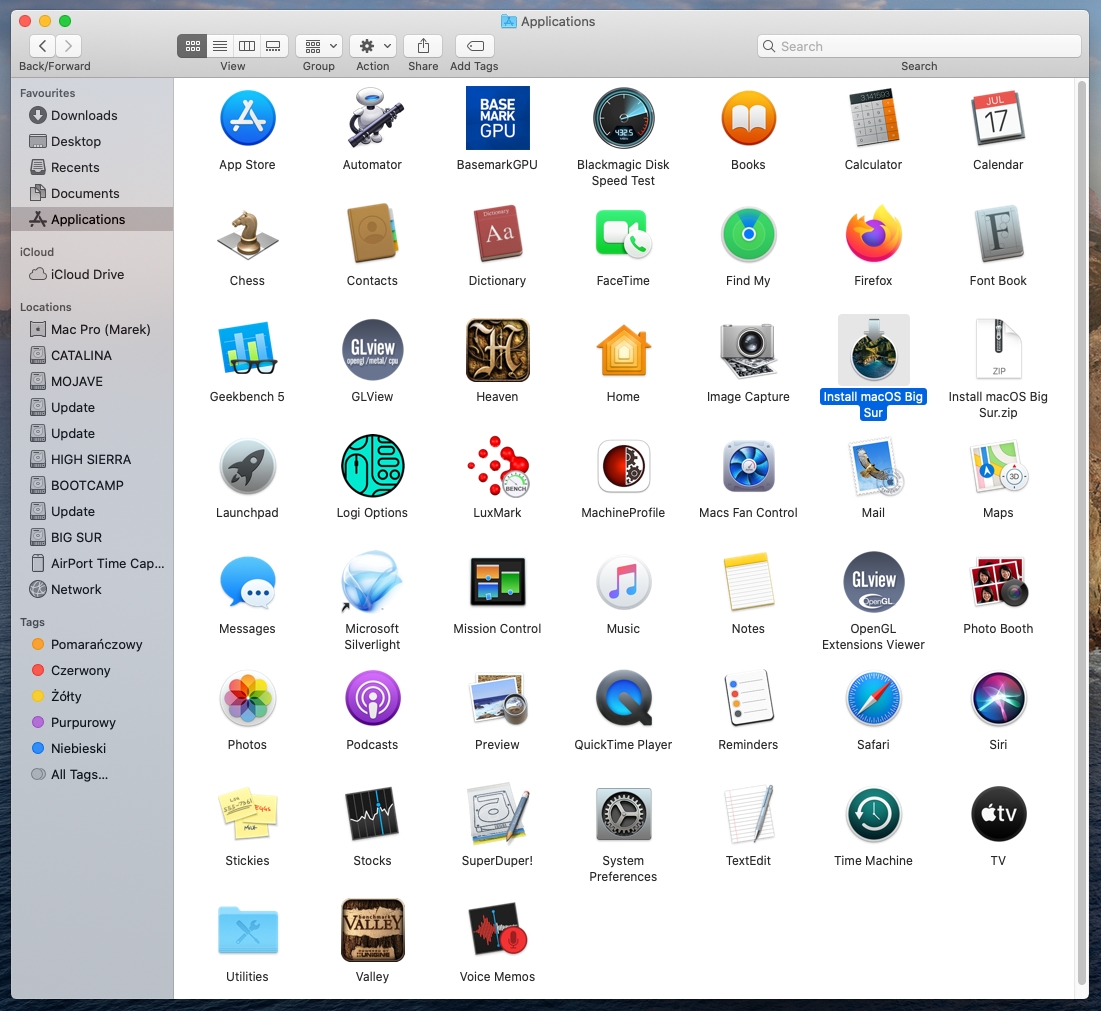1101x1011 pixels.
Task: Open Downloads in the sidebar
Action: click(93, 115)
